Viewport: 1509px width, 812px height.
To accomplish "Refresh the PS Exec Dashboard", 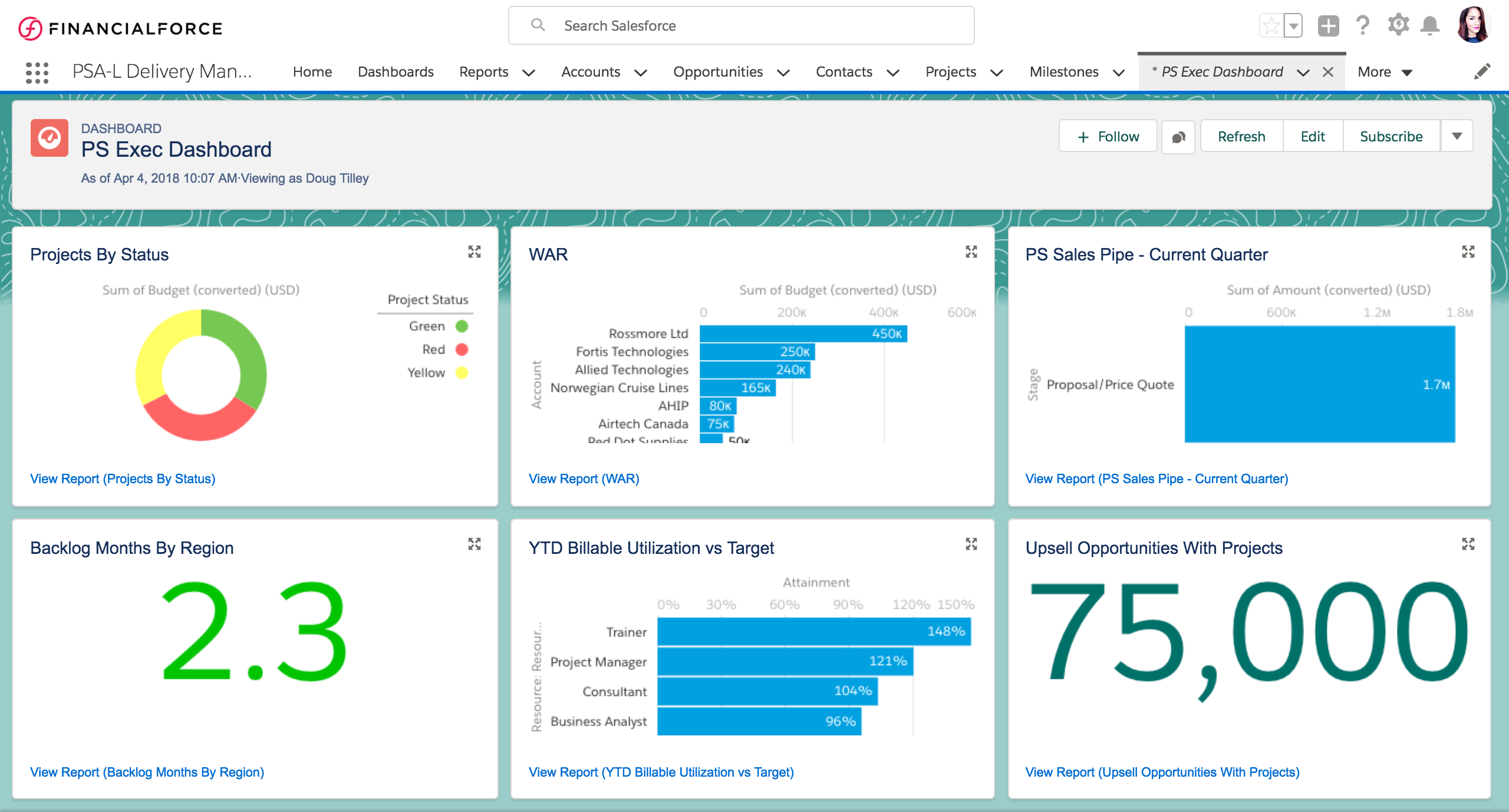I will coord(1241,136).
